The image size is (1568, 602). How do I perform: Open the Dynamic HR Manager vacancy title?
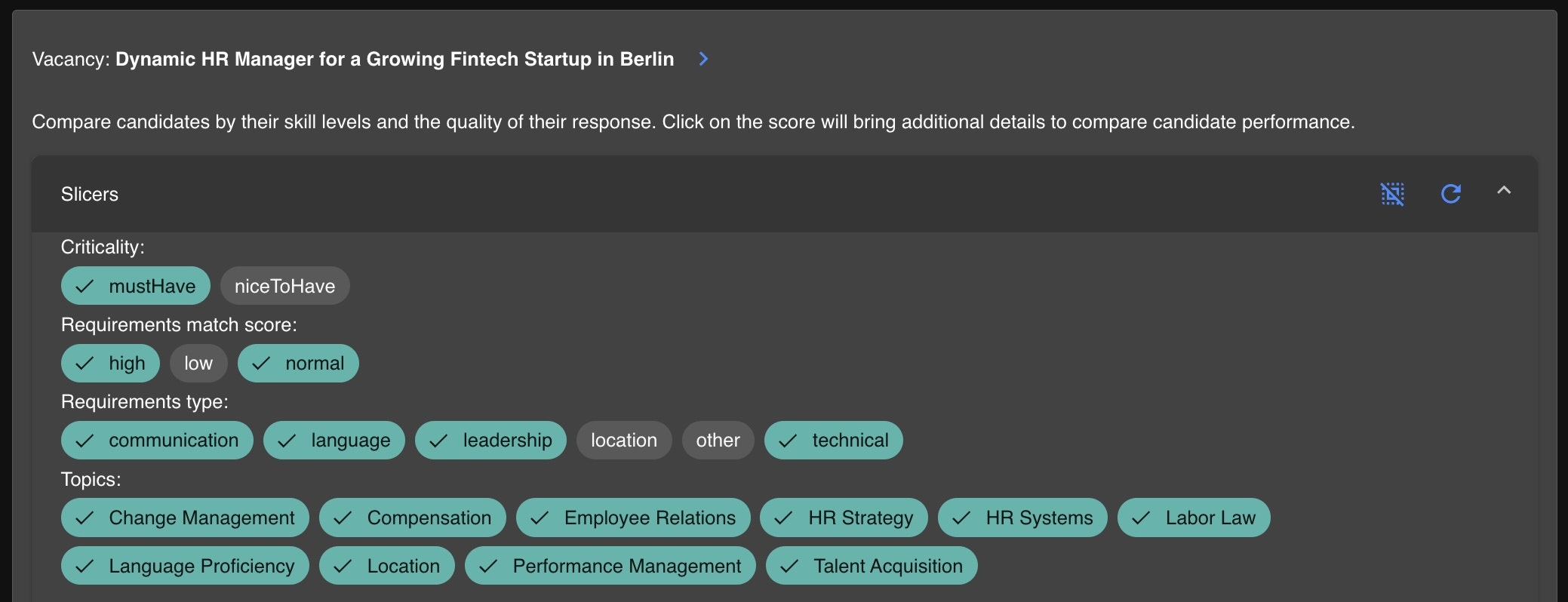pos(394,59)
